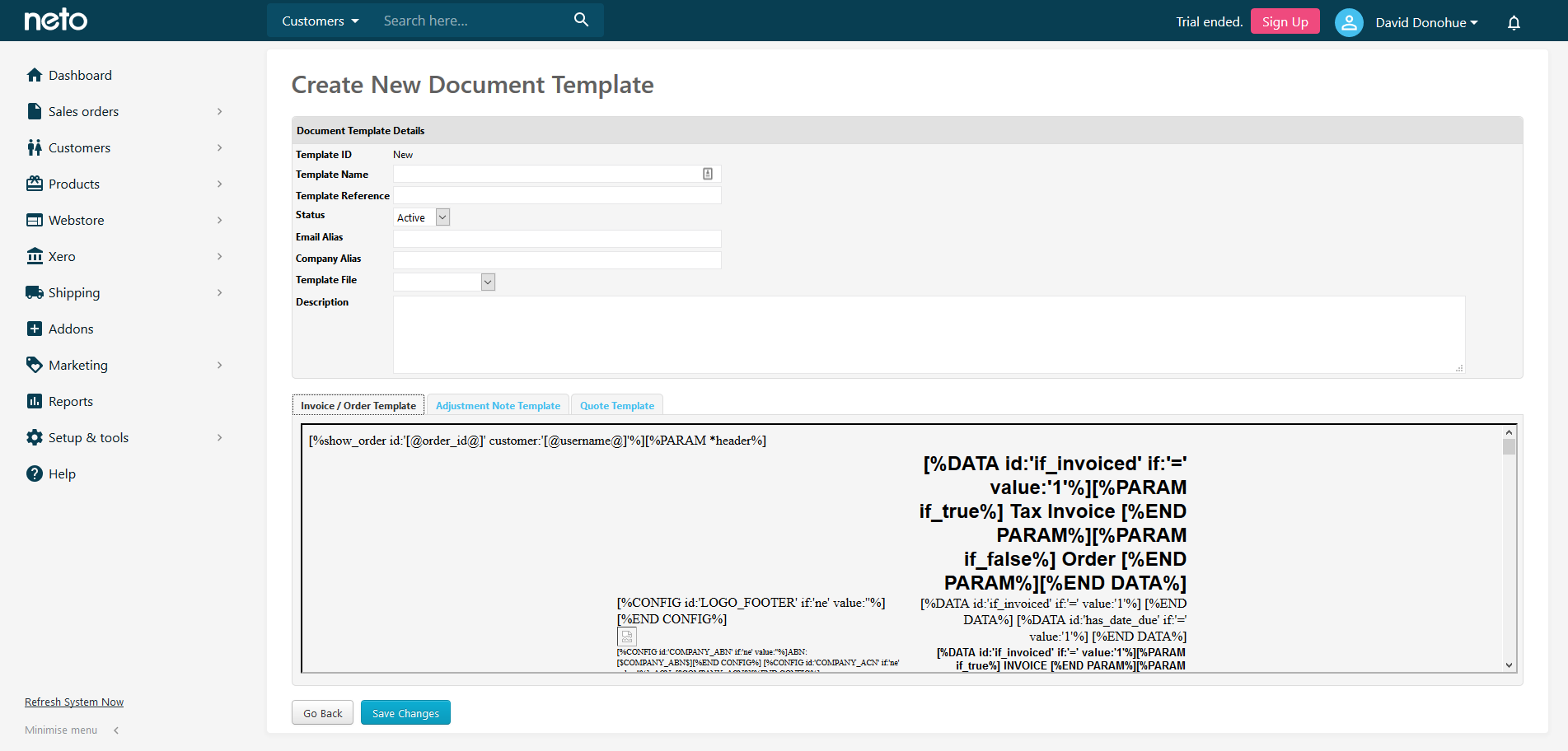Expand Marketing submenu chevron
This screenshot has height=751, width=1568.
219,365
